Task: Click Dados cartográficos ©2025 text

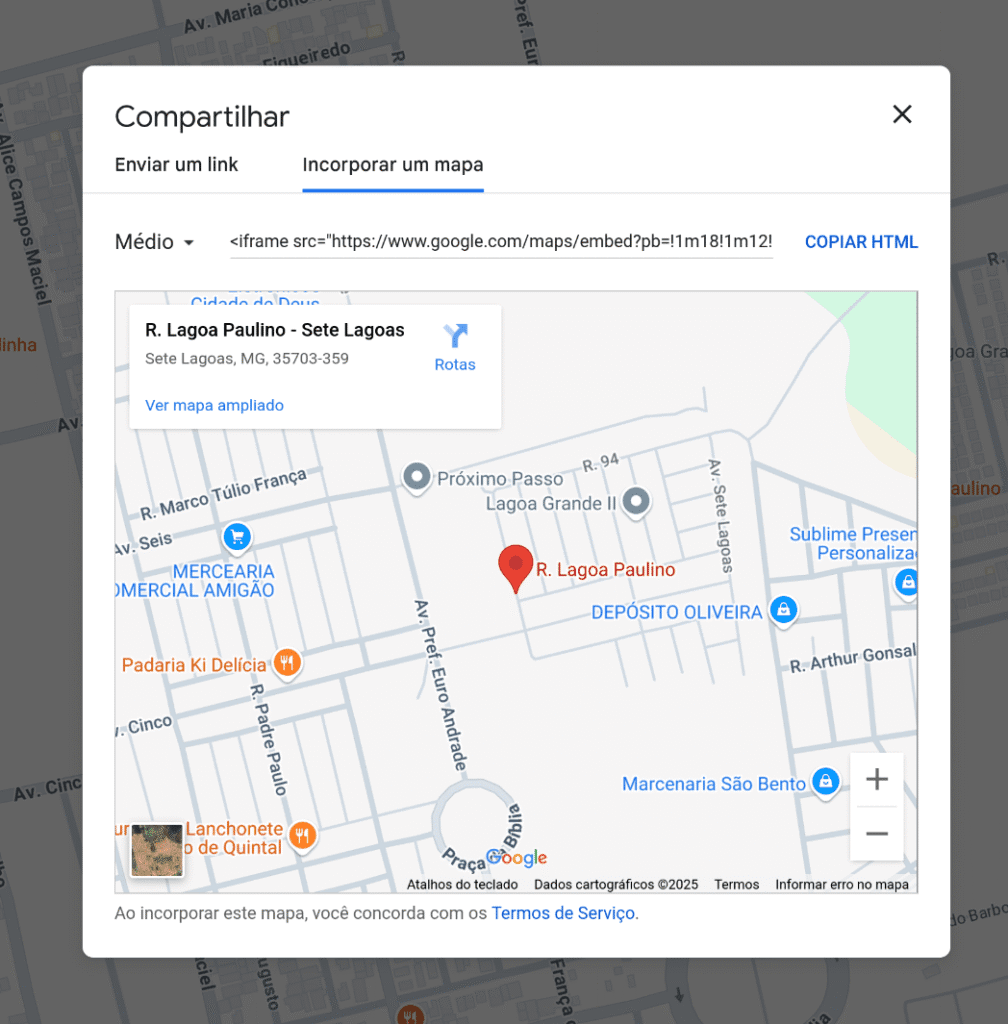Action: point(616,884)
